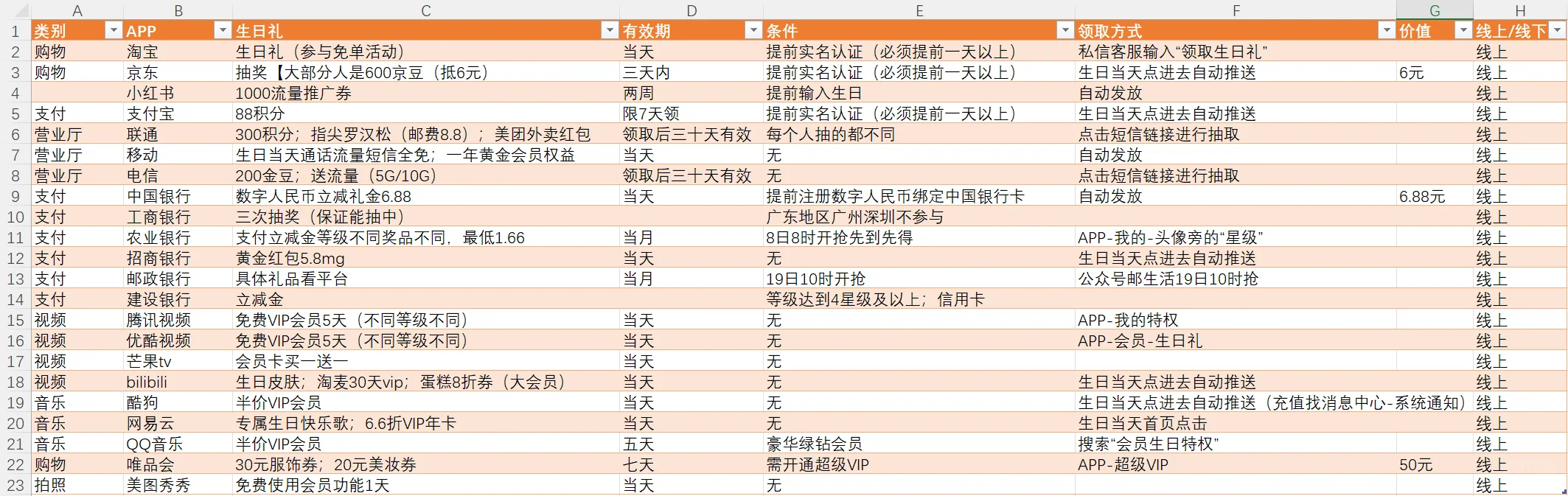Click the cell containing QQ音乐
This screenshot has width=1568, height=496.
click(178, 444)
